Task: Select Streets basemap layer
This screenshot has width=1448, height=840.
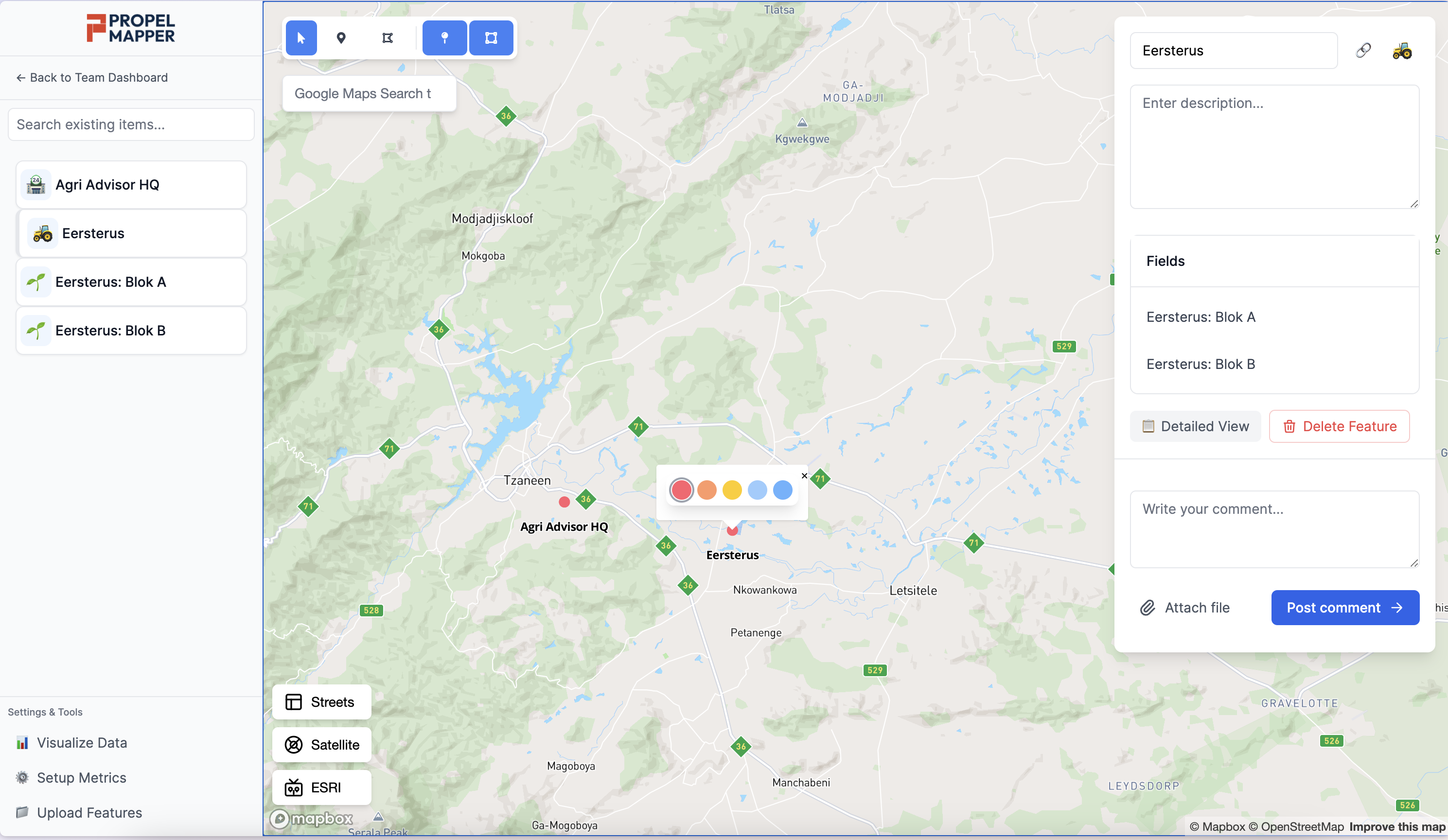Action: (x=322, y=702)
